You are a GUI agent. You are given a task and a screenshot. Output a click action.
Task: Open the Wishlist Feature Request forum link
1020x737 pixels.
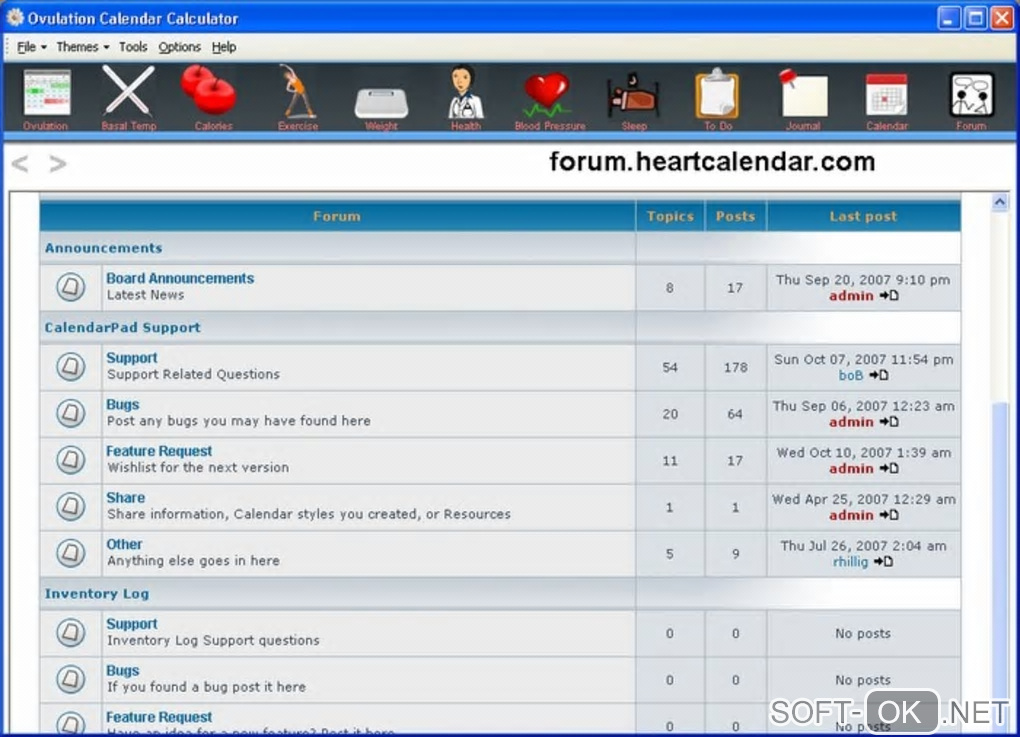159,451
